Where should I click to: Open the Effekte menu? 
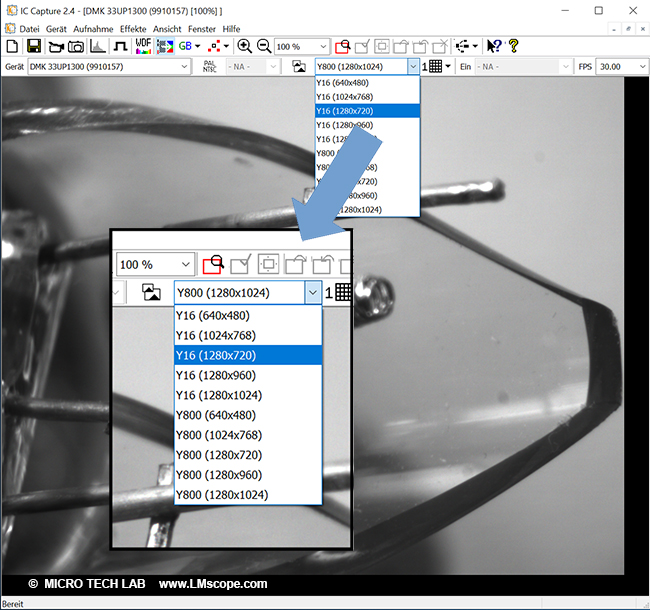[x=132, y=30]
